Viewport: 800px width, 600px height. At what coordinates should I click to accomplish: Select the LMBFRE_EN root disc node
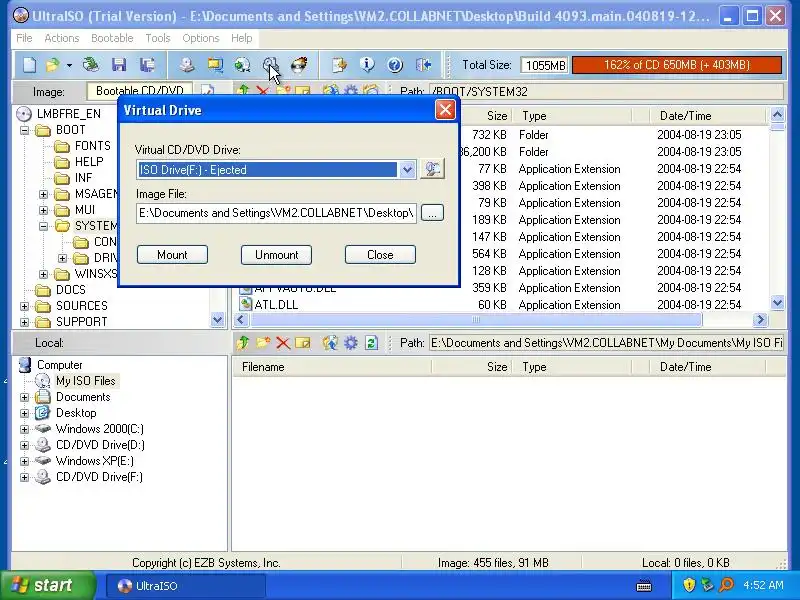(x=68, y=114)
